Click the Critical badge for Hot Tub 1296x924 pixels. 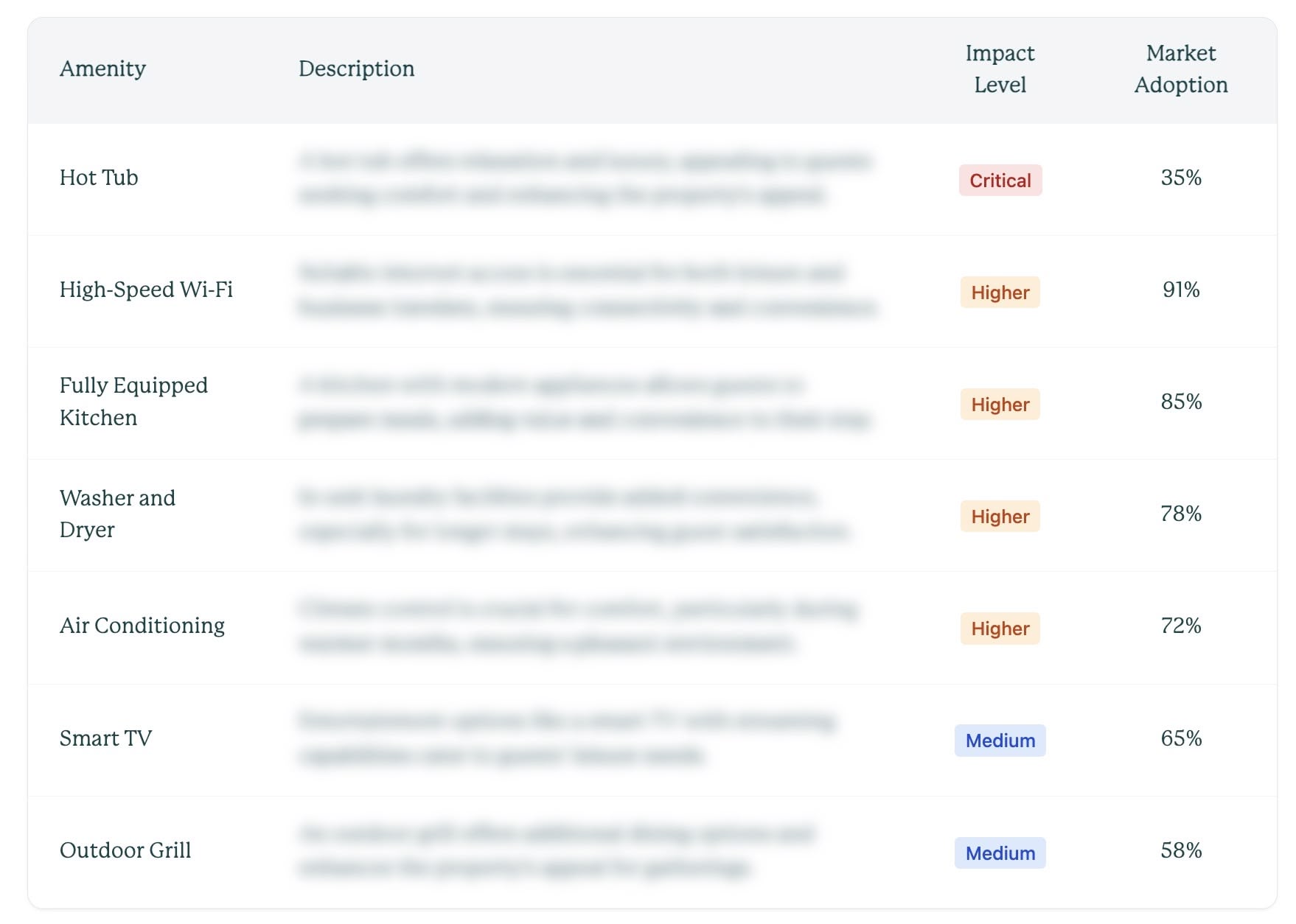[x=1000, y=181]
